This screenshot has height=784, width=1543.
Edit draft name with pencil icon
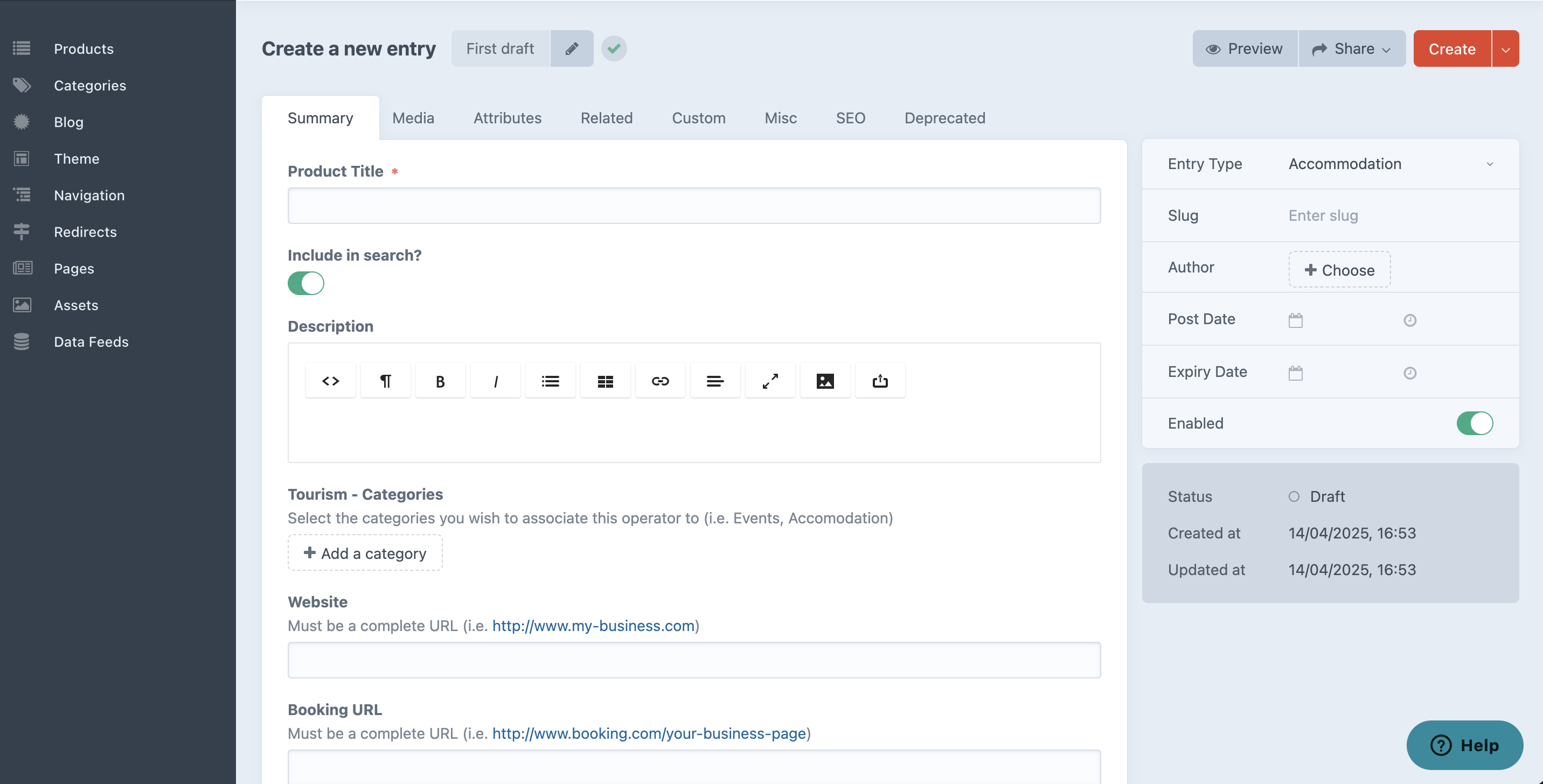point(572,48)
